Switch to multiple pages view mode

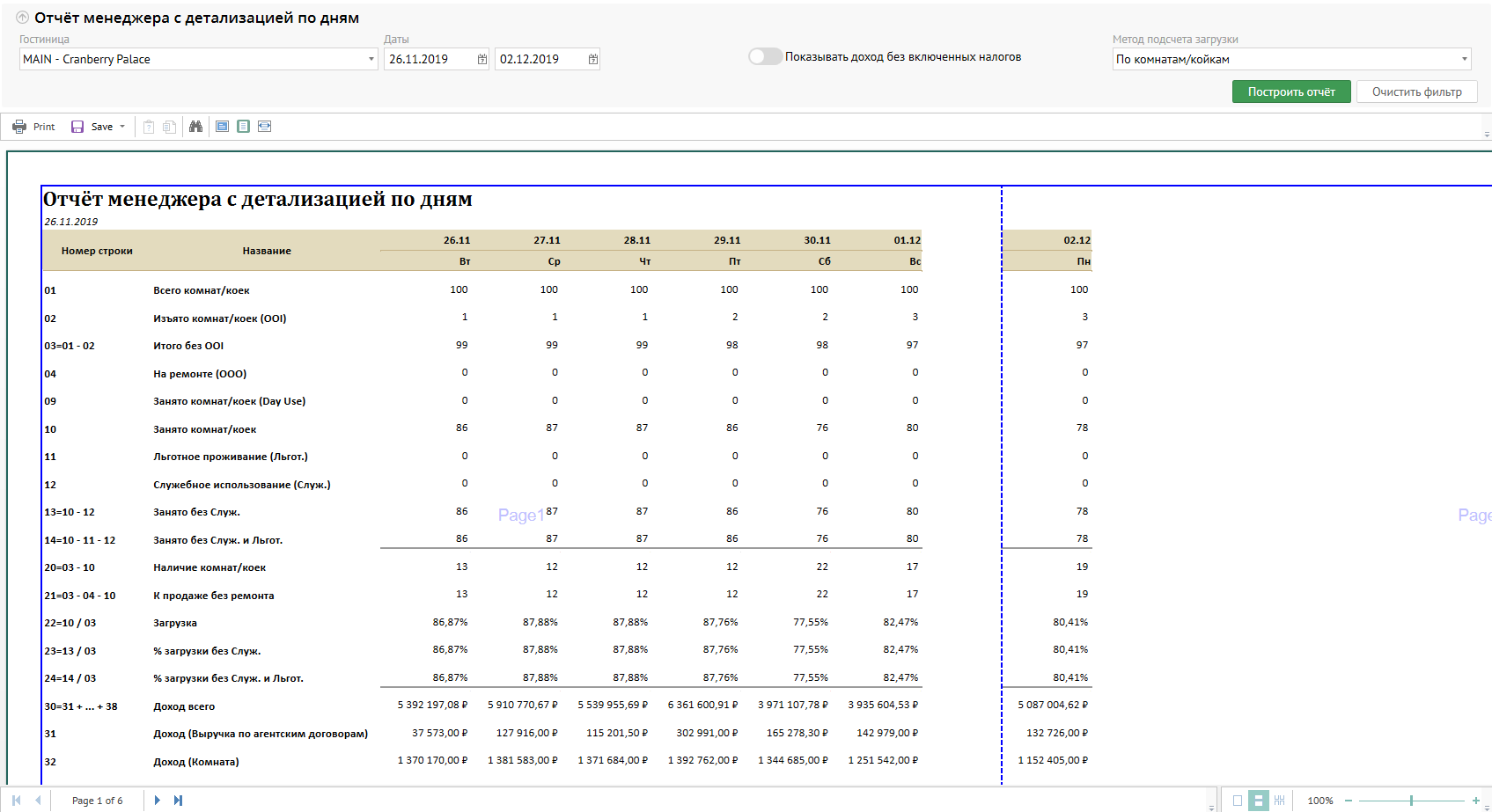pyautogui.click(x=1279, y=800)
